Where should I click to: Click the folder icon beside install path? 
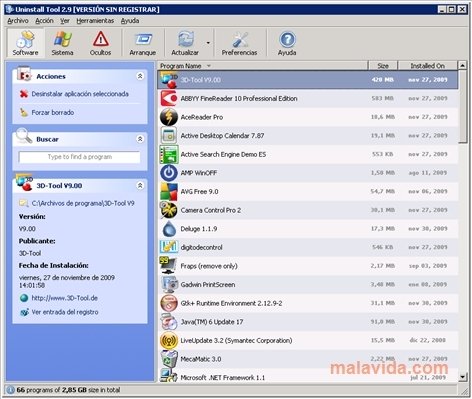[x=24, y=203]
